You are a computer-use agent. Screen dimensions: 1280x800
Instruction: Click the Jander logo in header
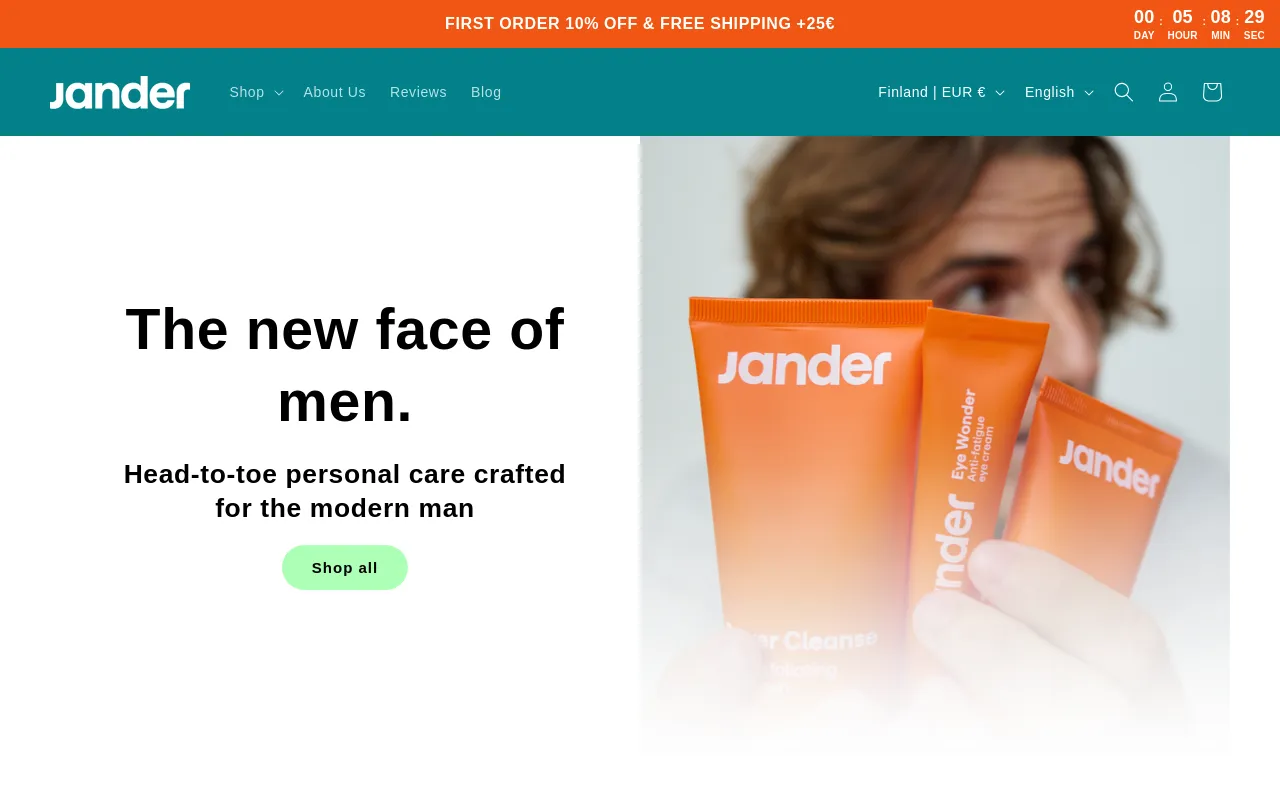coord(120,92)
